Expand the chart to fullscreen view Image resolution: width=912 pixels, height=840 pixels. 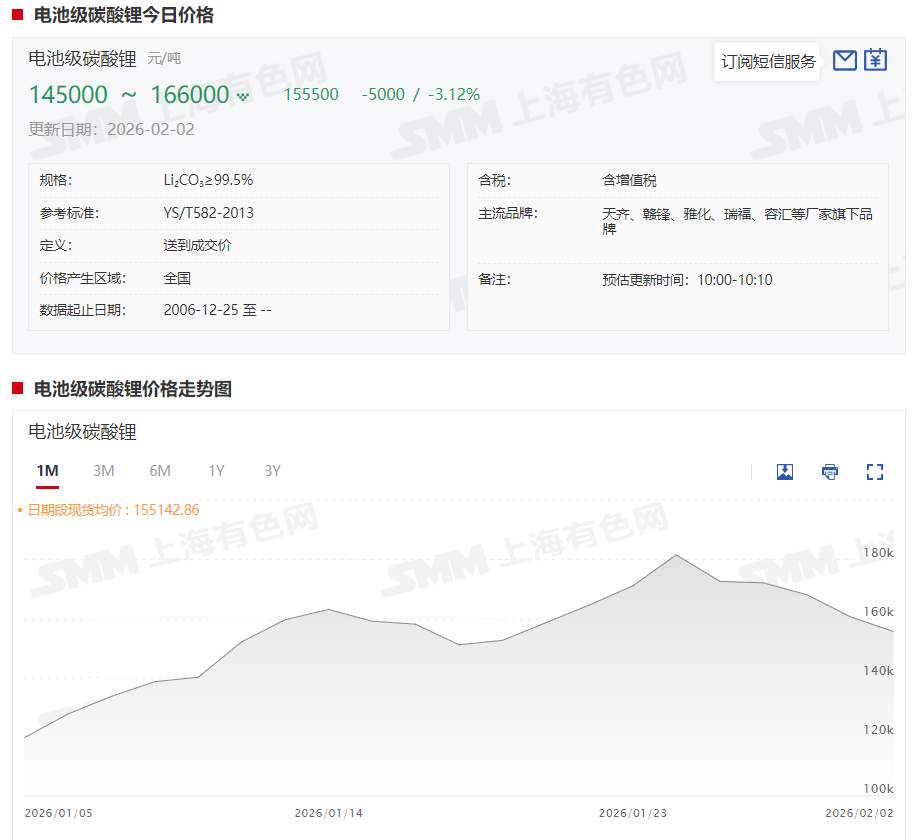coord(875,472)
